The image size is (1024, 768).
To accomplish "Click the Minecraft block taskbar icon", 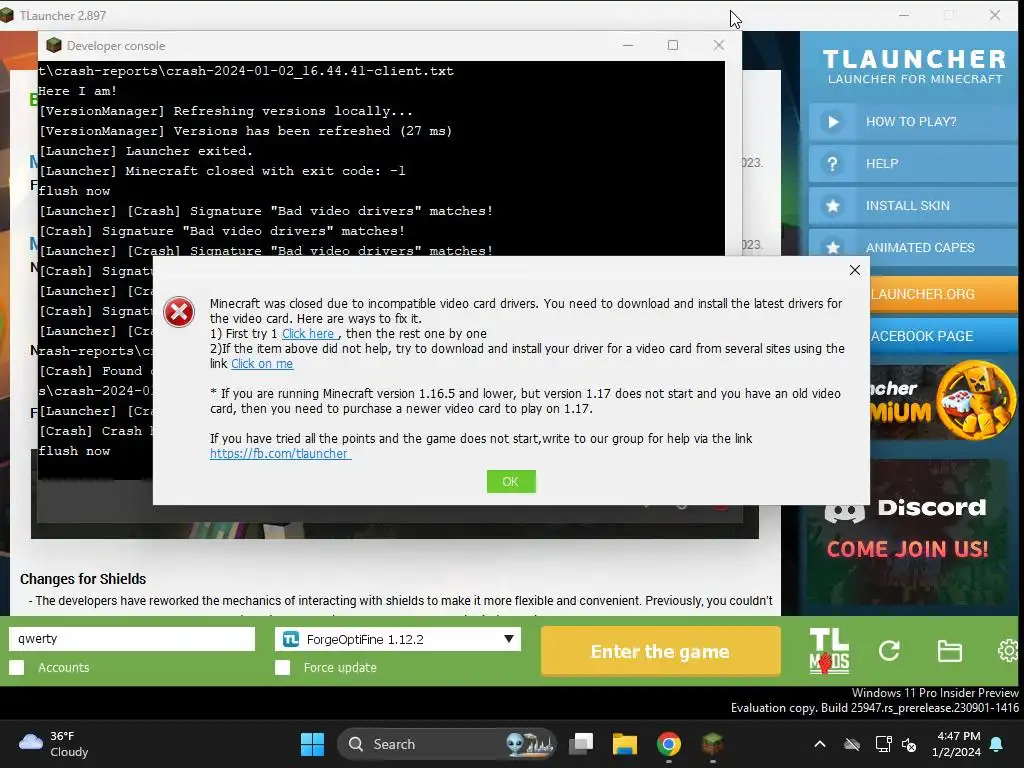I will coord(712,744).
